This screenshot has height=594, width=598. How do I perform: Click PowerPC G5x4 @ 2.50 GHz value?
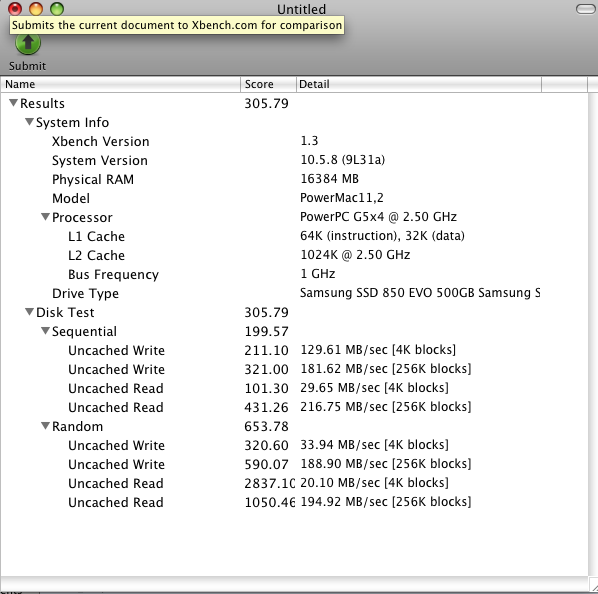[378, 217]
